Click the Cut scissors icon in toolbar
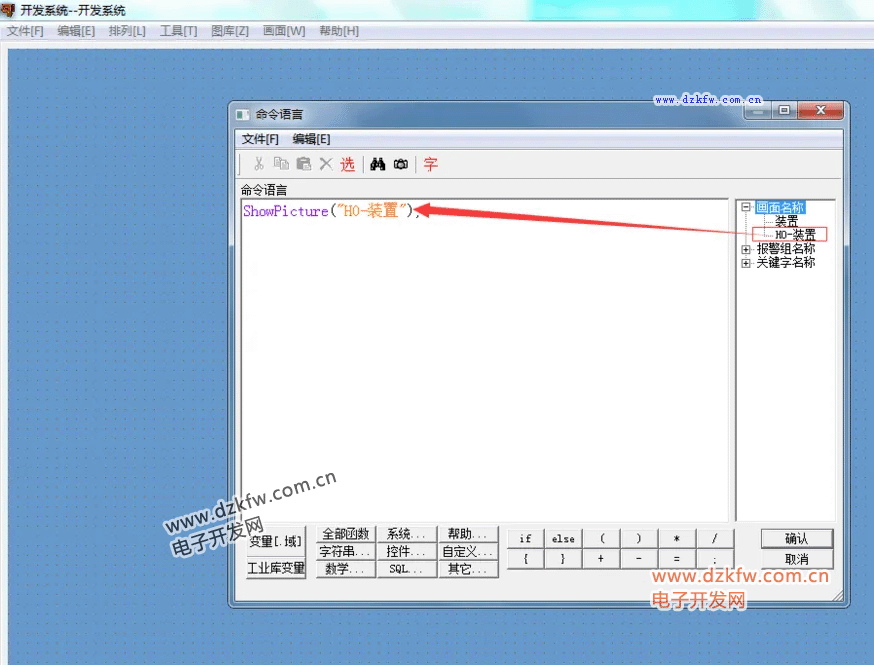 (258, 164)
